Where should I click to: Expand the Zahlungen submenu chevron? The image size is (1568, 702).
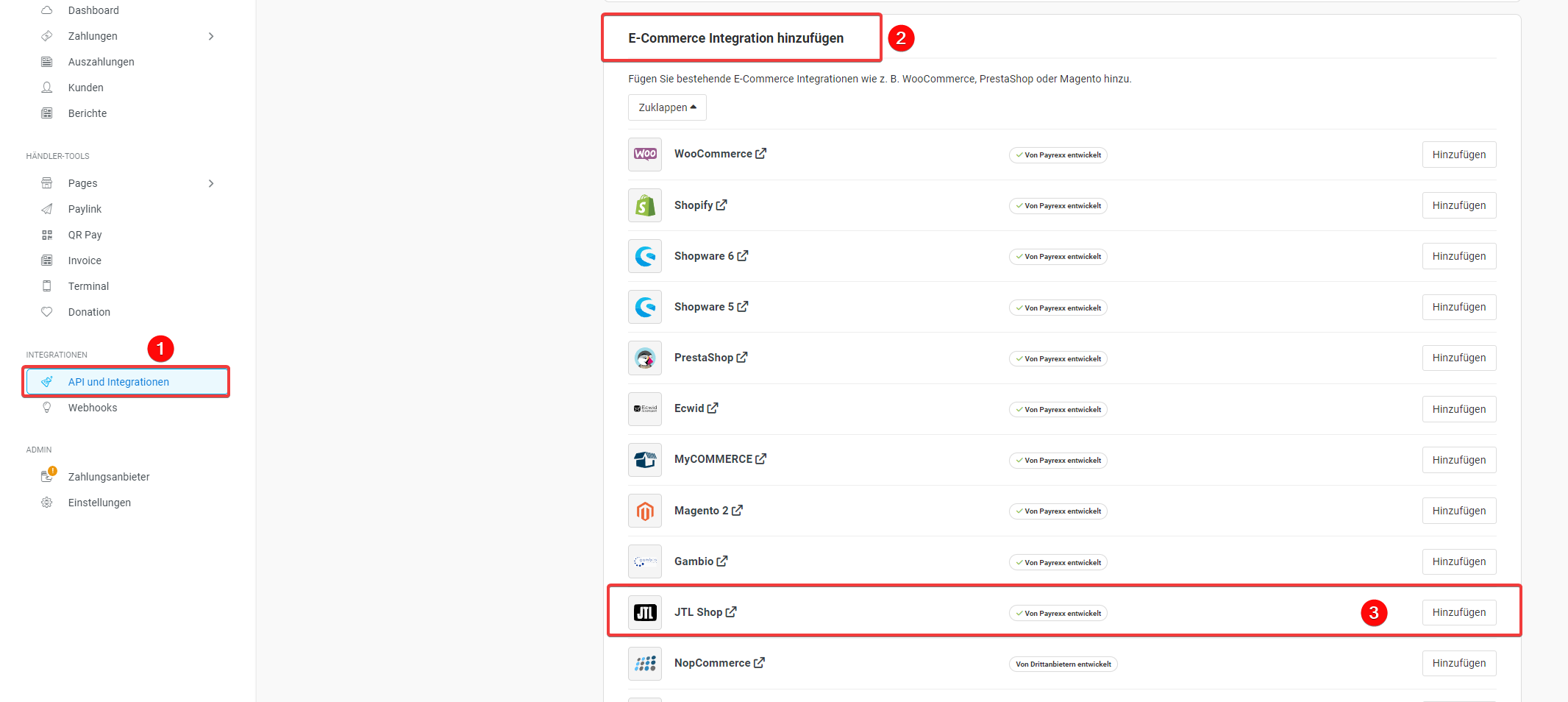(x=211, y=36)
